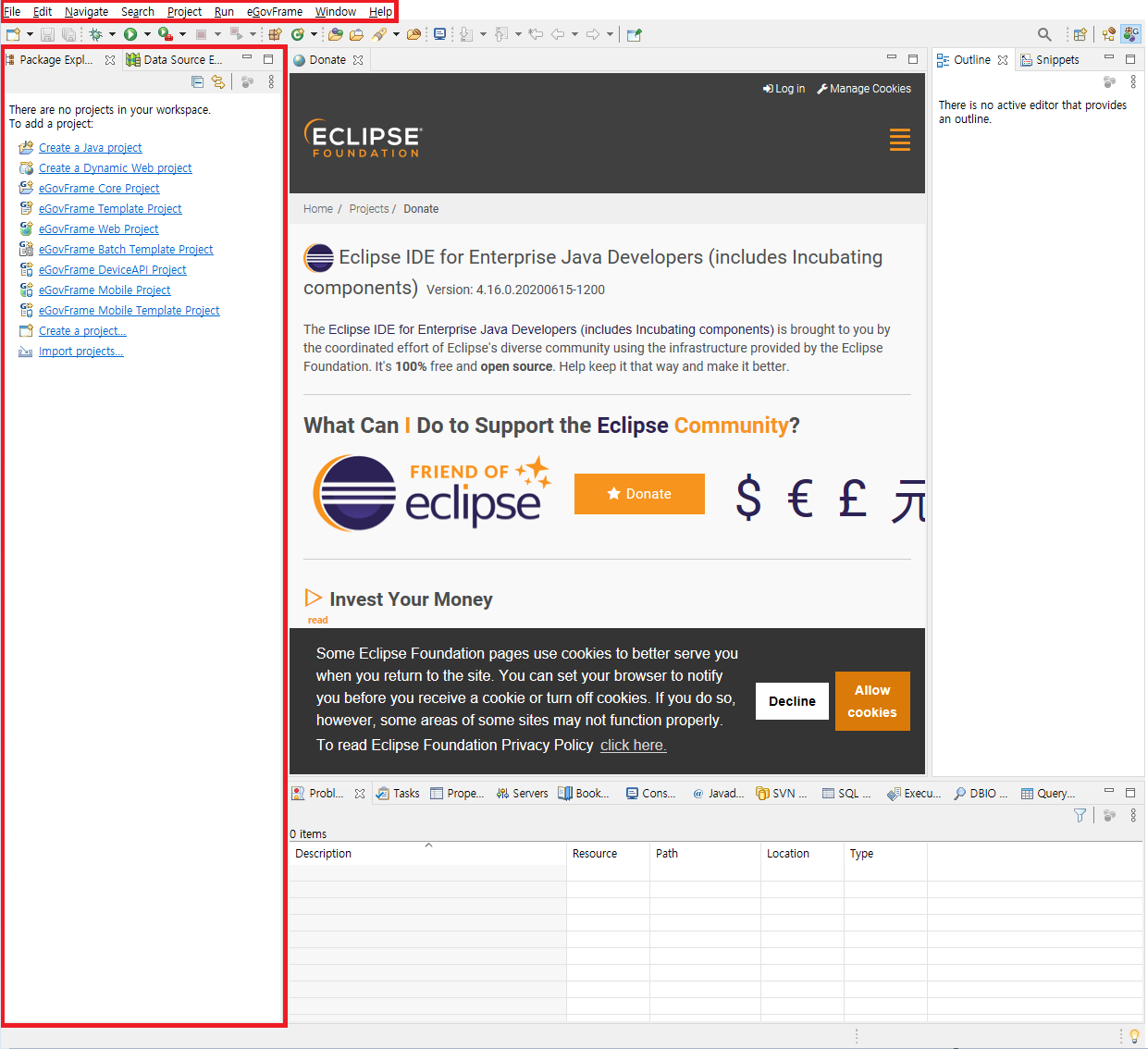Click the Last Edit Location icon

coord(536,34)
